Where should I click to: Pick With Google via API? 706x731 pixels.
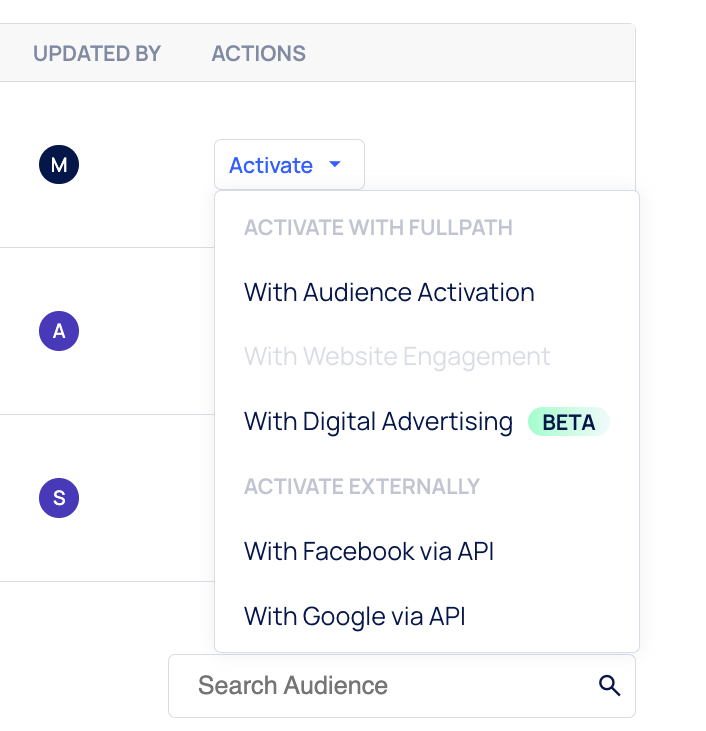355,616
